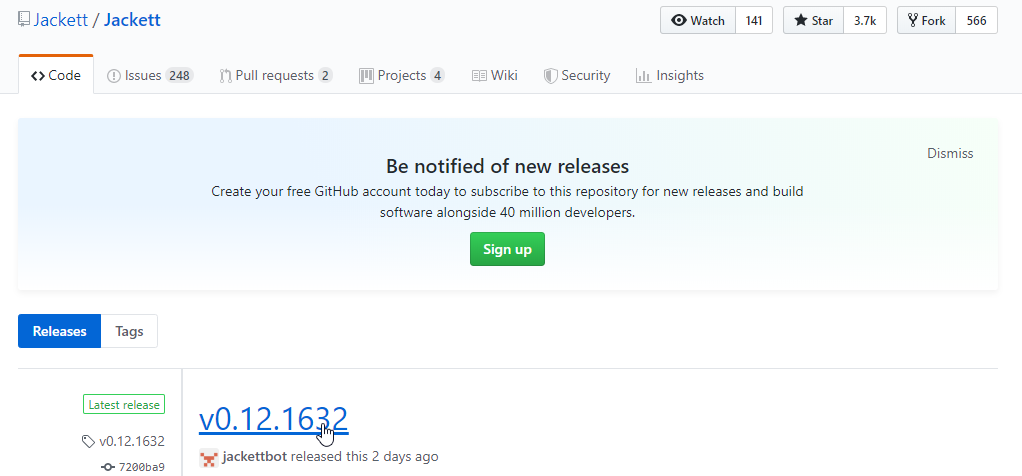
Task: Open the Insights tab
Action: (x=670, y=76)
